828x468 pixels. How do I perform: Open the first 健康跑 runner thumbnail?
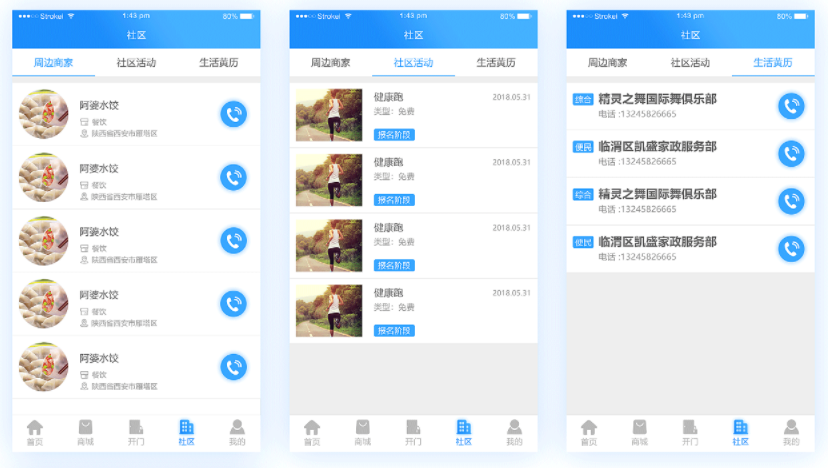click(x=329, y=115)
